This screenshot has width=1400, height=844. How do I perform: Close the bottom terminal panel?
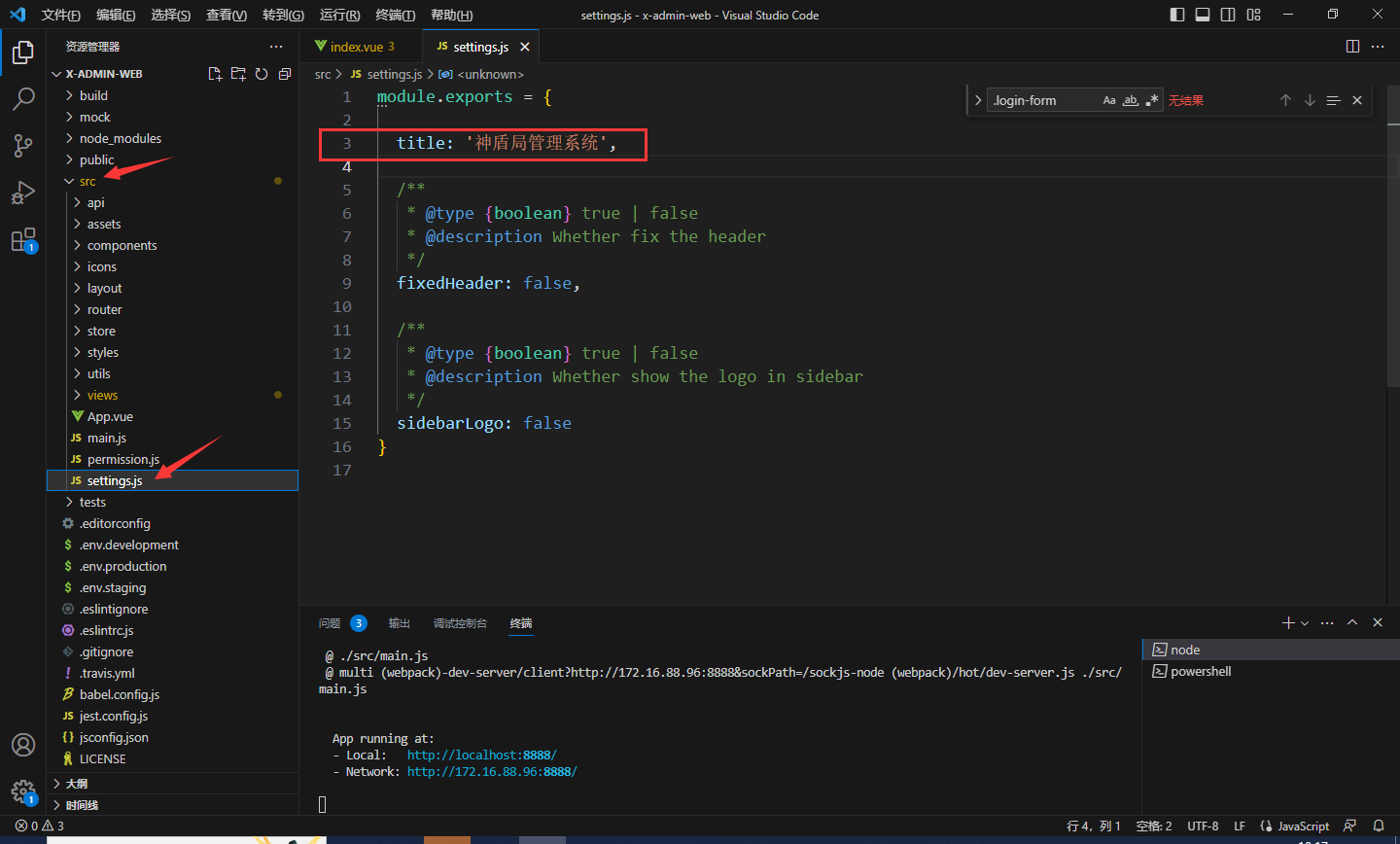[x=1378, y=622]
